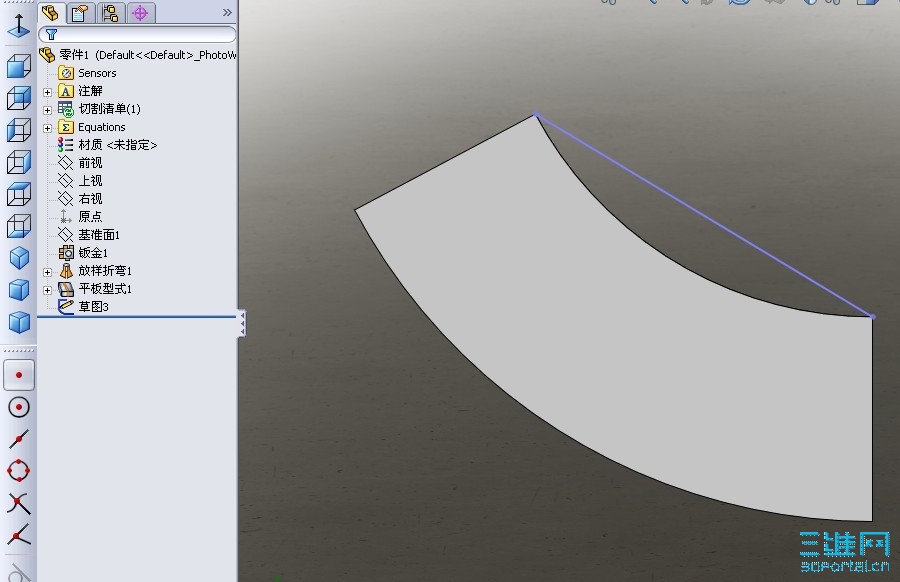Set the Trimetric view orientation
Screen dimensions: 900x582
coord(18,290)
